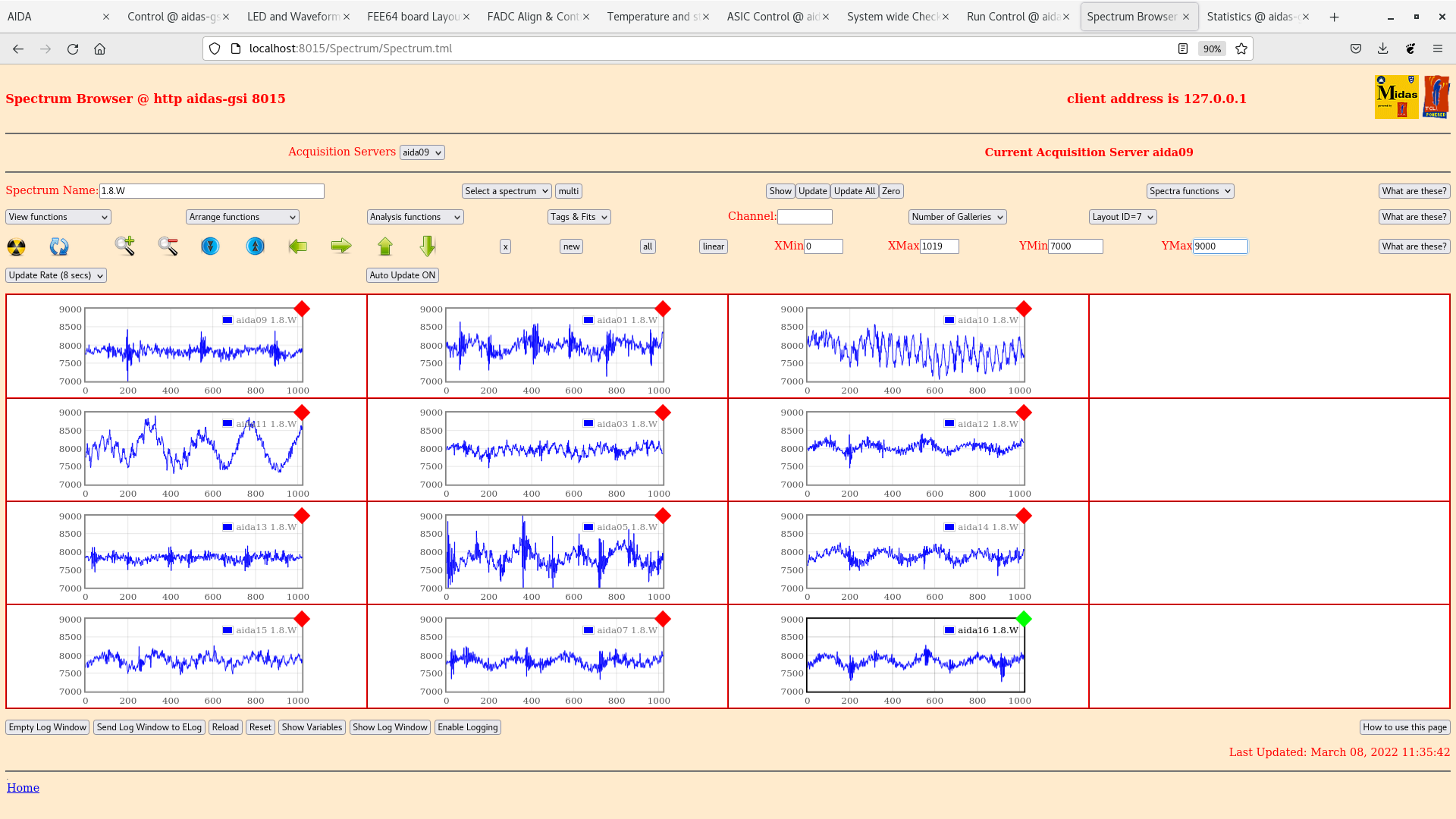1456x819 pixels.
Task: Click the red diamond marker on aida13 plot
Action: (302, 516)
